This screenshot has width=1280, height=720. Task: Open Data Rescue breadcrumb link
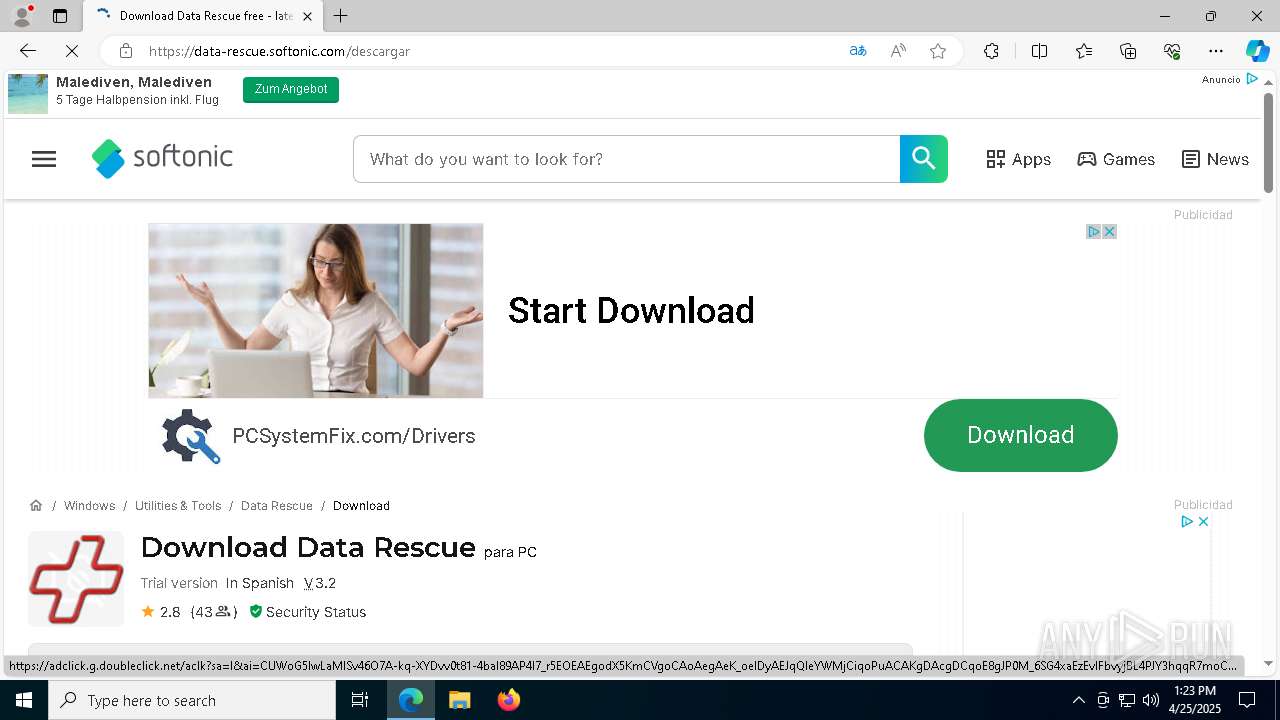click(x=277, y=506)
